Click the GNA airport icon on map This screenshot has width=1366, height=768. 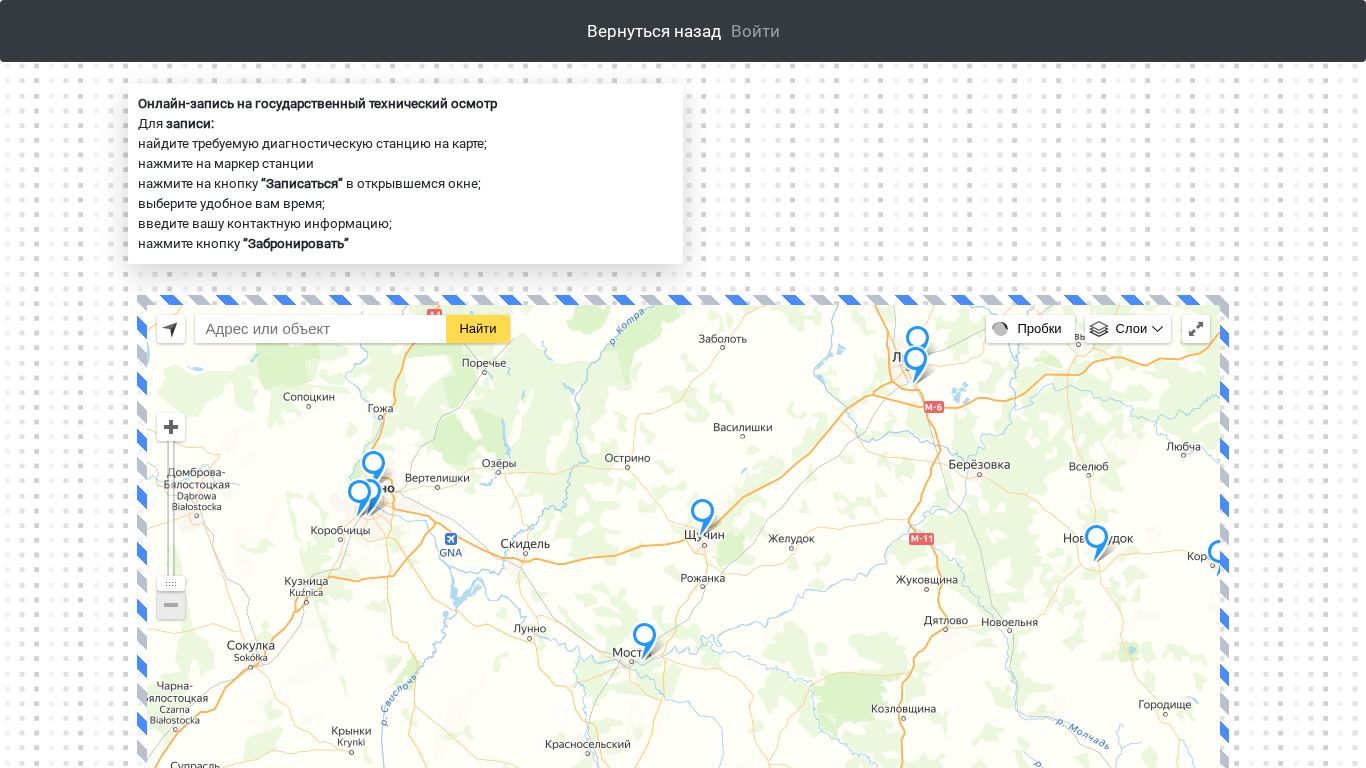coord(451,540)
